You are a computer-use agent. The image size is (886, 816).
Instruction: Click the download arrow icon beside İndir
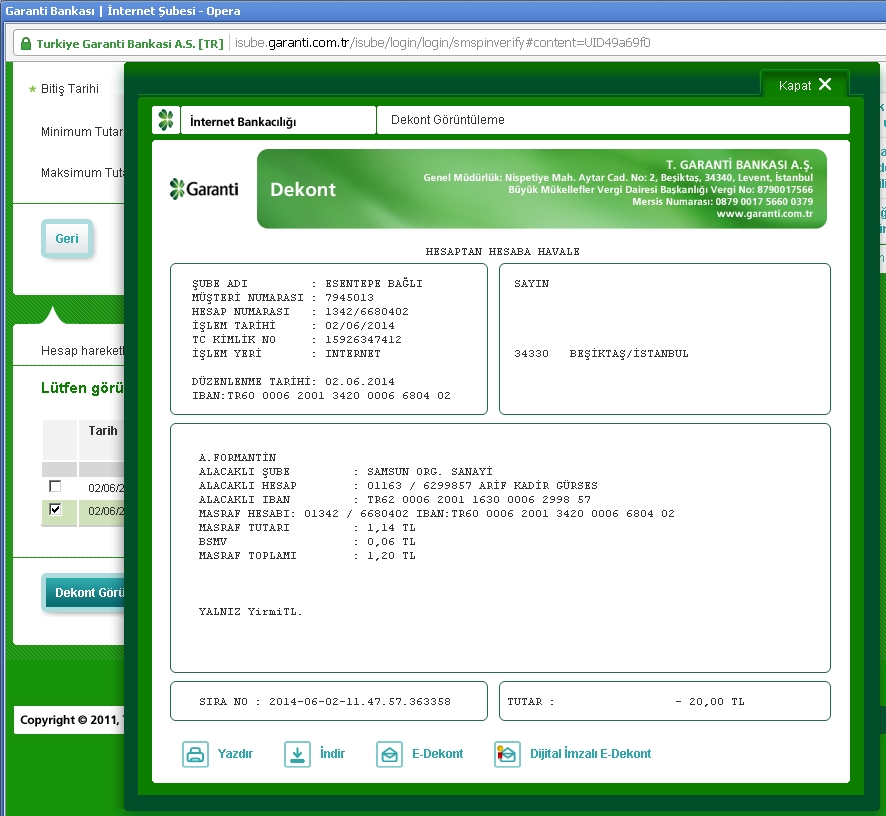(x=297, y=754)
